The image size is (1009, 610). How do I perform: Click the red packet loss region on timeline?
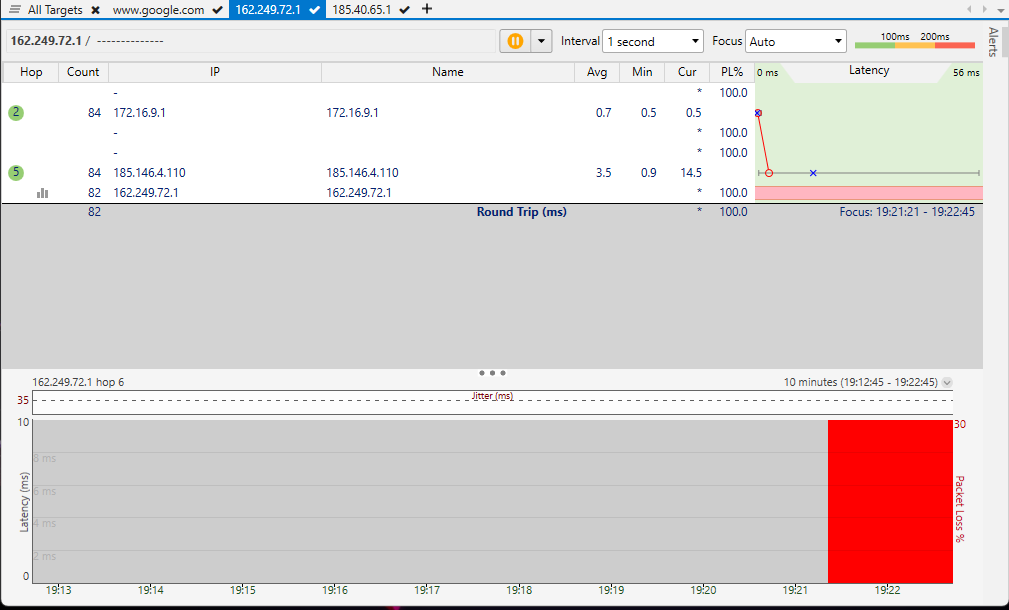click(889, 500)
